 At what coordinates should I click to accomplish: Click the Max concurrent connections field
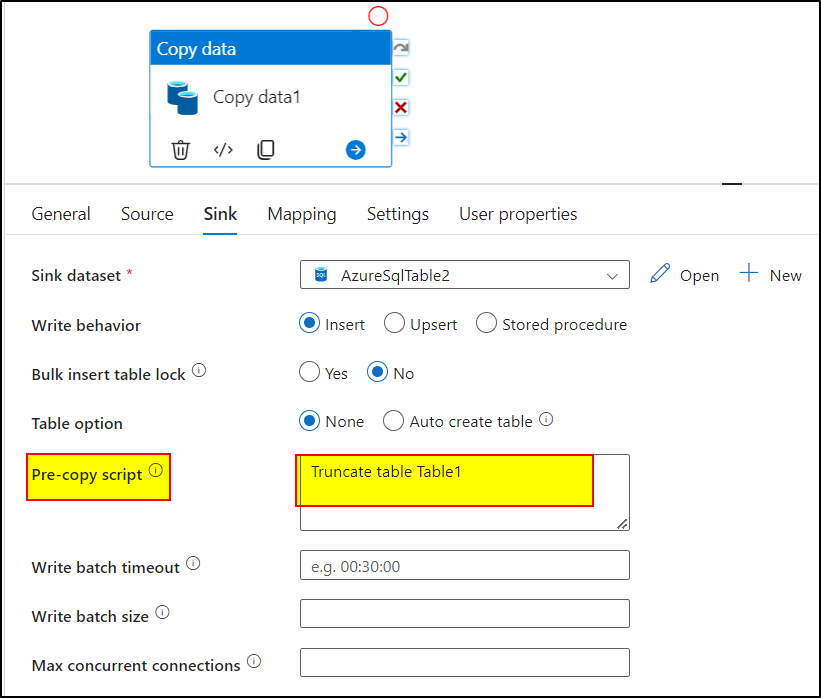[464, 662]
